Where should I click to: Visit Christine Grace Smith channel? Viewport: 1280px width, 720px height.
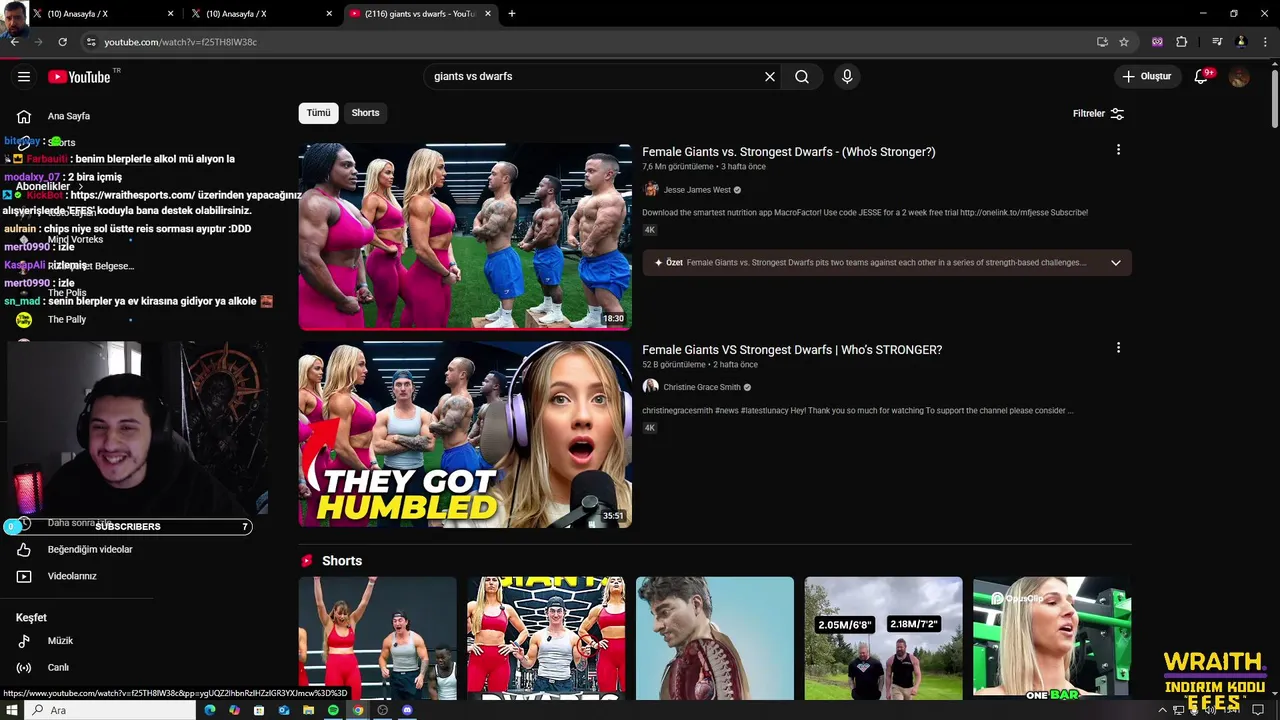coord(701,387)
